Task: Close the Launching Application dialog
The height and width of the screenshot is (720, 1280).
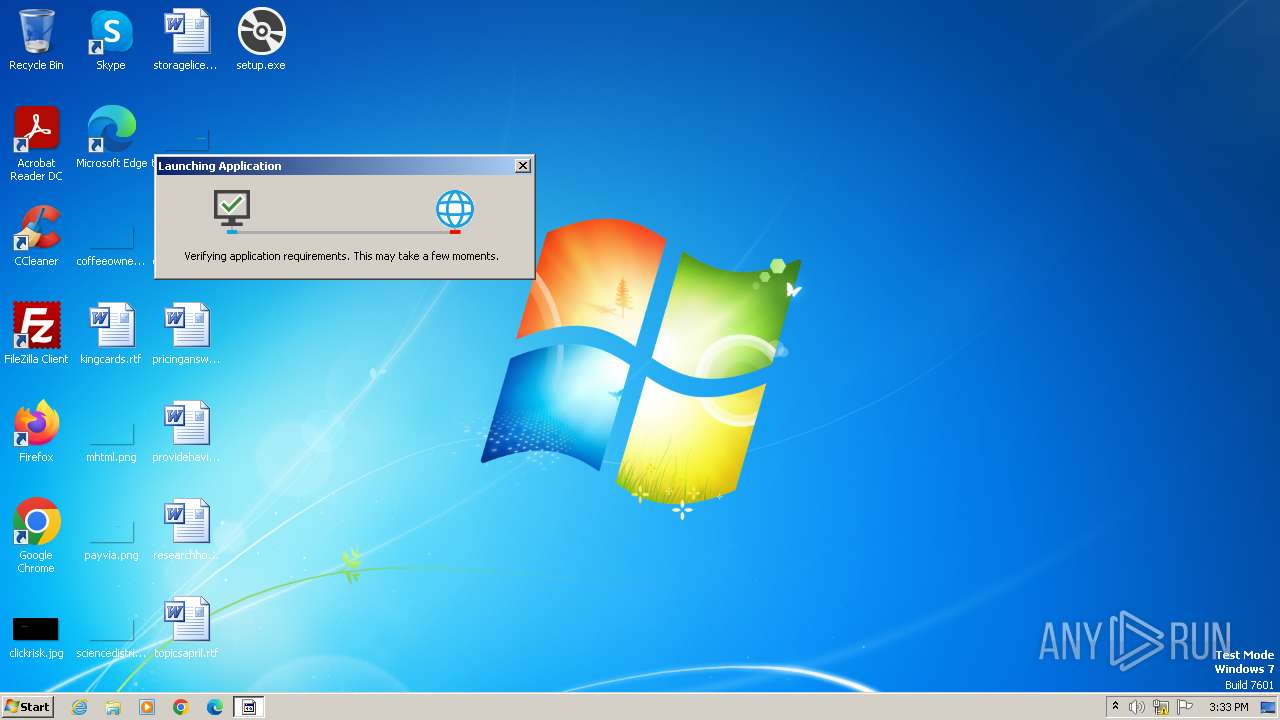Action: (523, 166)
